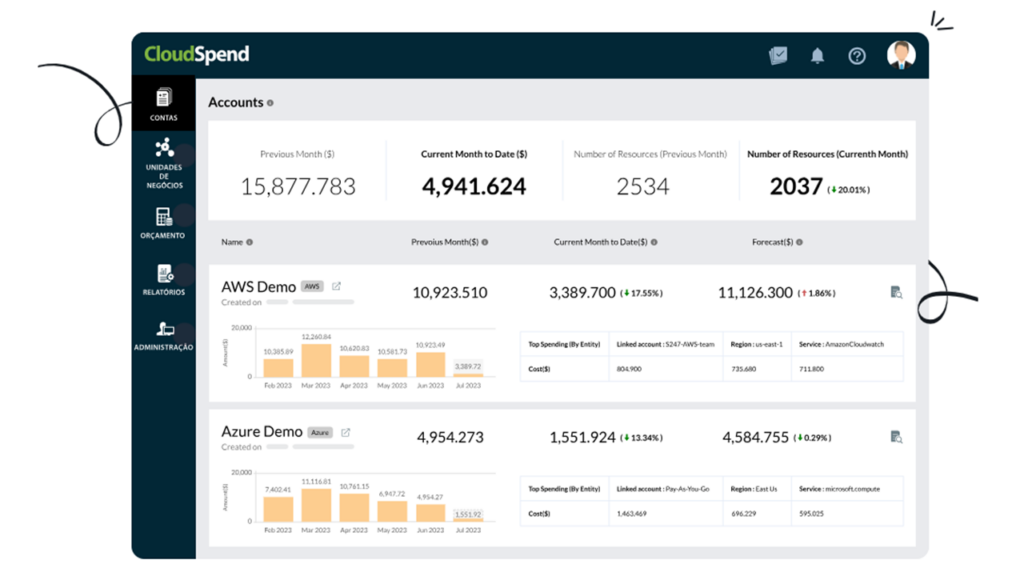The height and width of the screenshot is (576, 1024).
Task: Open the Orçamento sidebar section
Action: tap(163, 223)
